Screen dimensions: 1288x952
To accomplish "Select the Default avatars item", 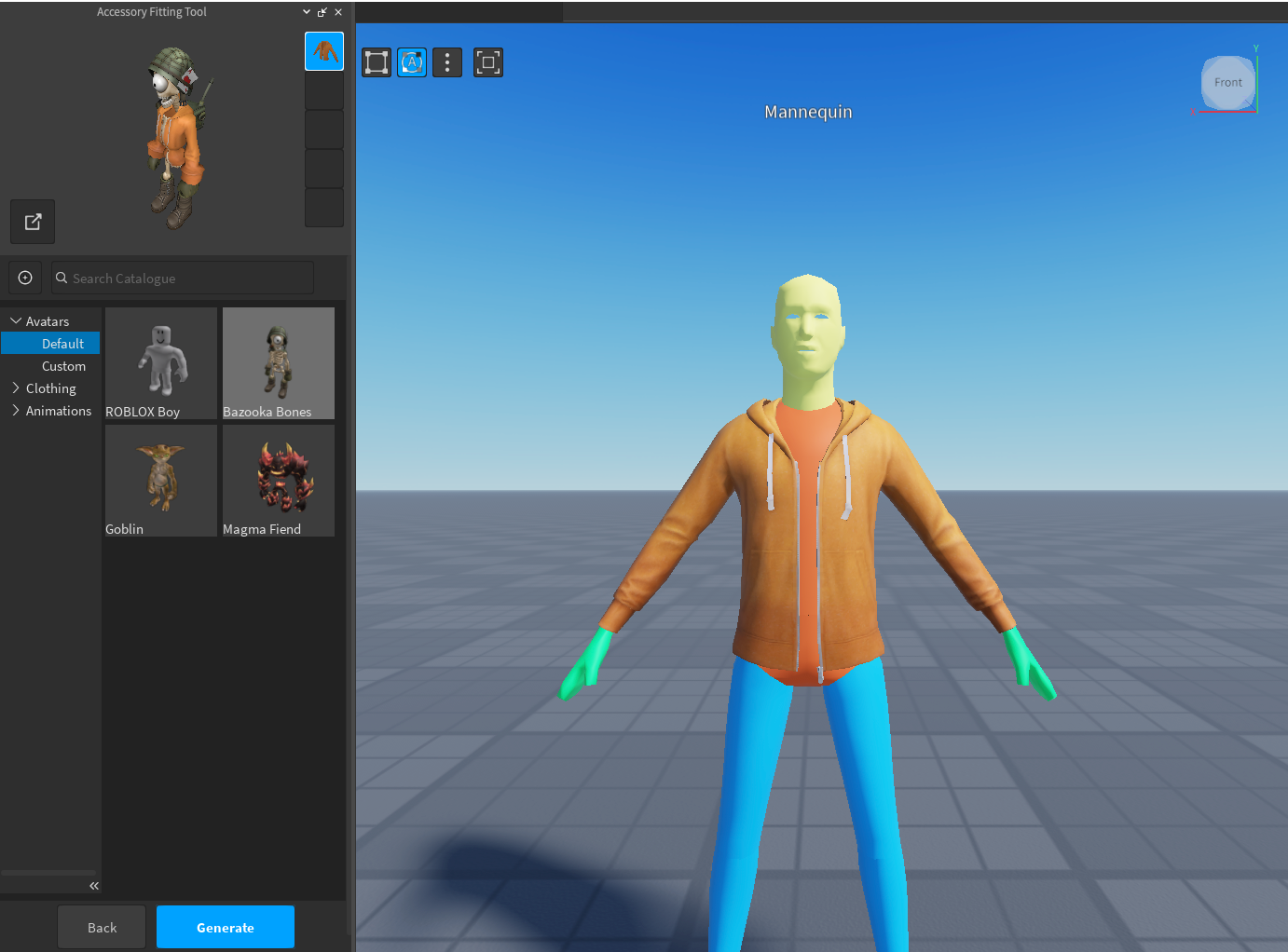I will point(62,344).
